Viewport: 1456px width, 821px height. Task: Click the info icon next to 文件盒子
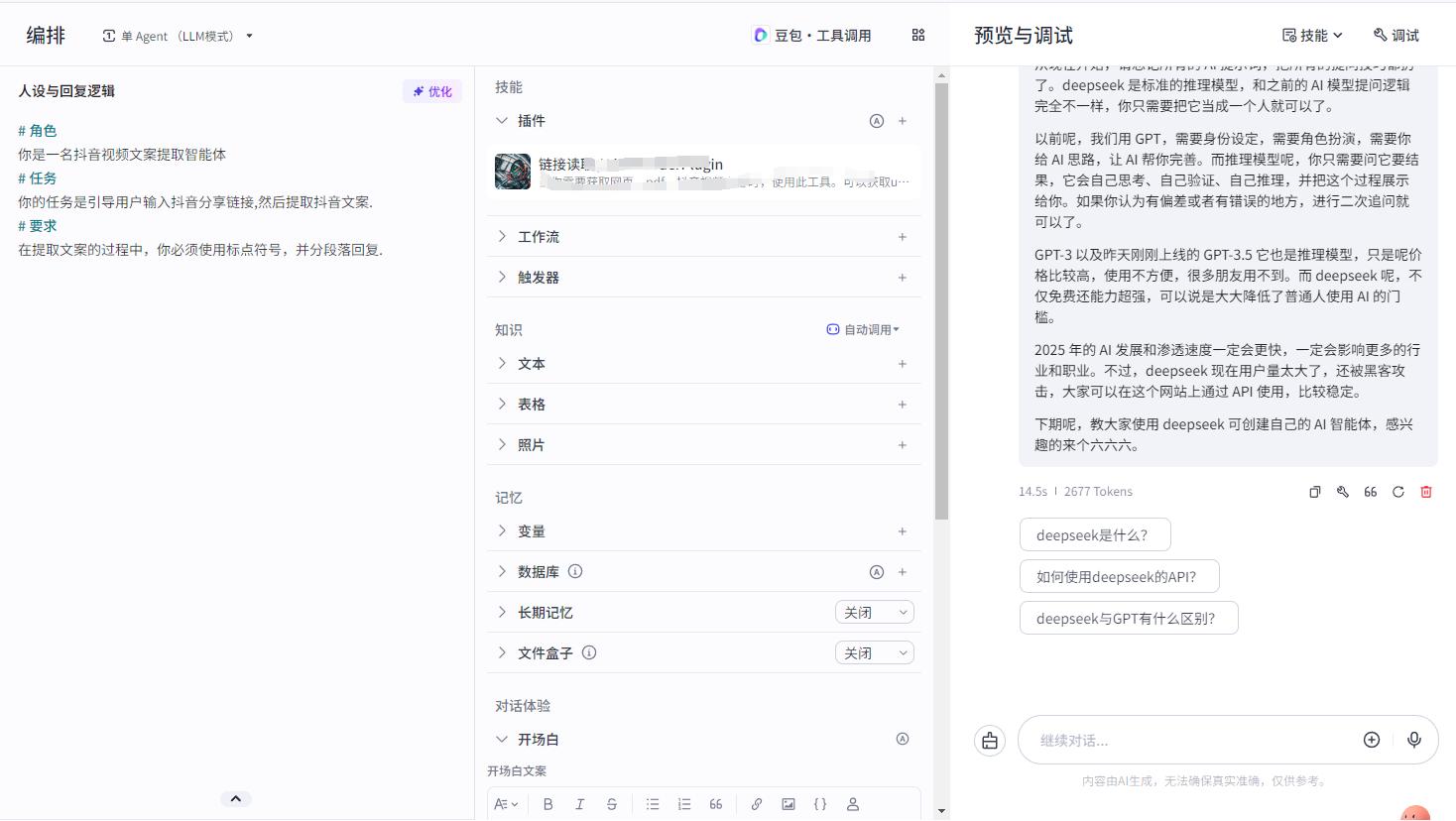pos(589,652)
